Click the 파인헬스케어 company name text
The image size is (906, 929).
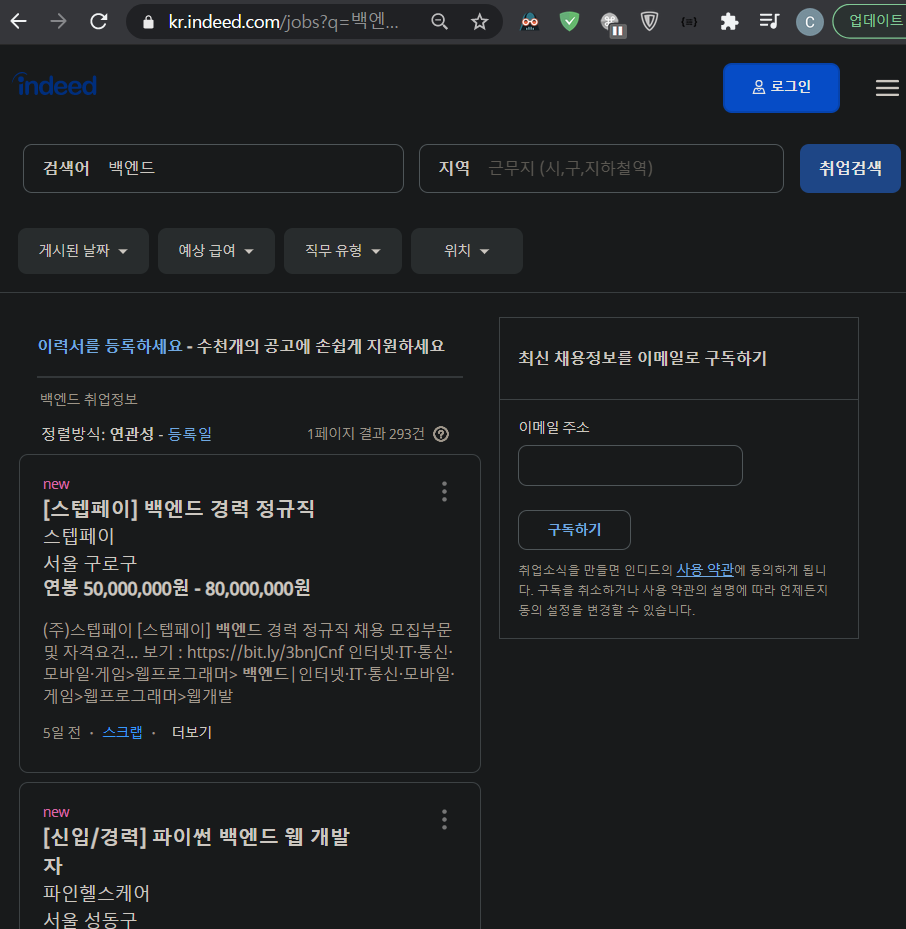[97, 893]
